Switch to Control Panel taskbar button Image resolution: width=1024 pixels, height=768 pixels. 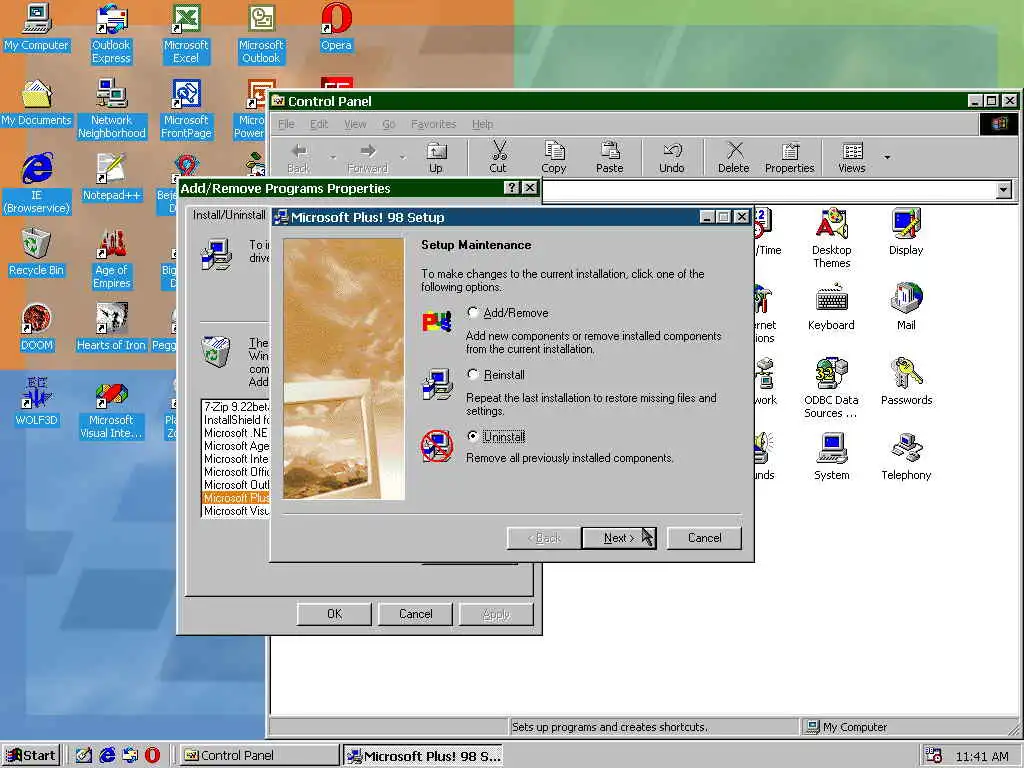pyautogui.click(x=260, y=756)
